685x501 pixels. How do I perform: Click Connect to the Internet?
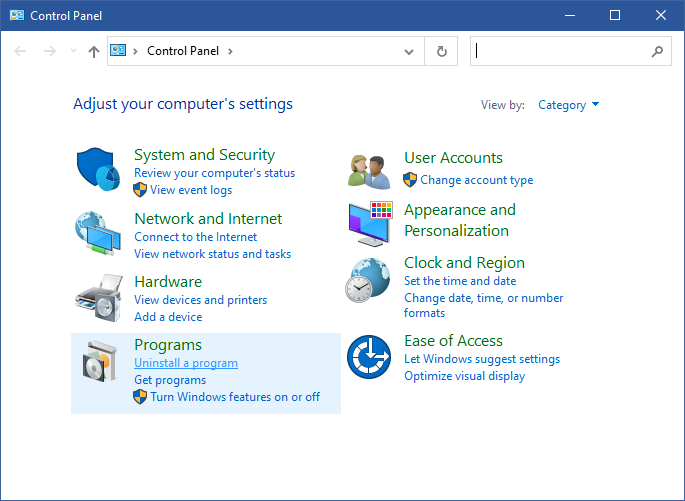[x=196, y=237]
